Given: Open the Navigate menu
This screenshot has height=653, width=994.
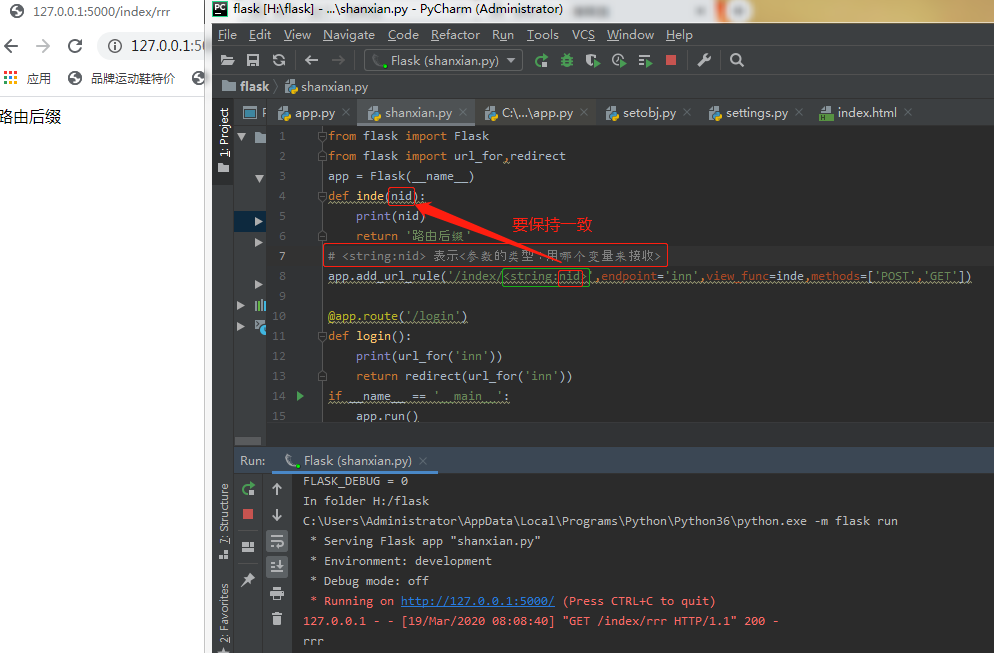Looking at the screenshot, I should [x=349, y=35].
